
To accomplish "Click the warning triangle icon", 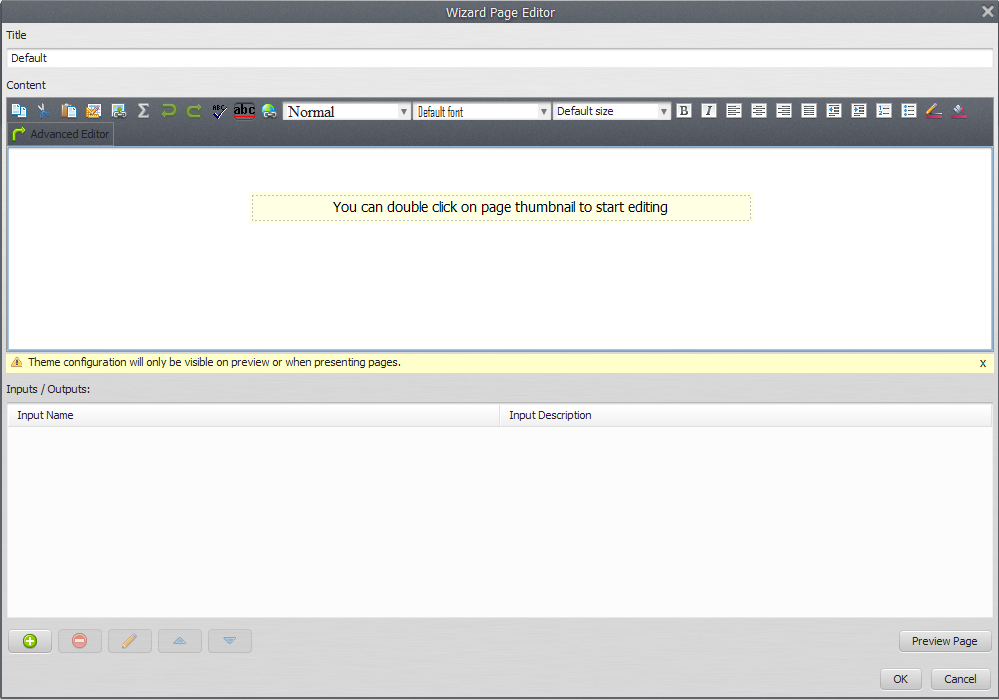I will pos(17,362).
